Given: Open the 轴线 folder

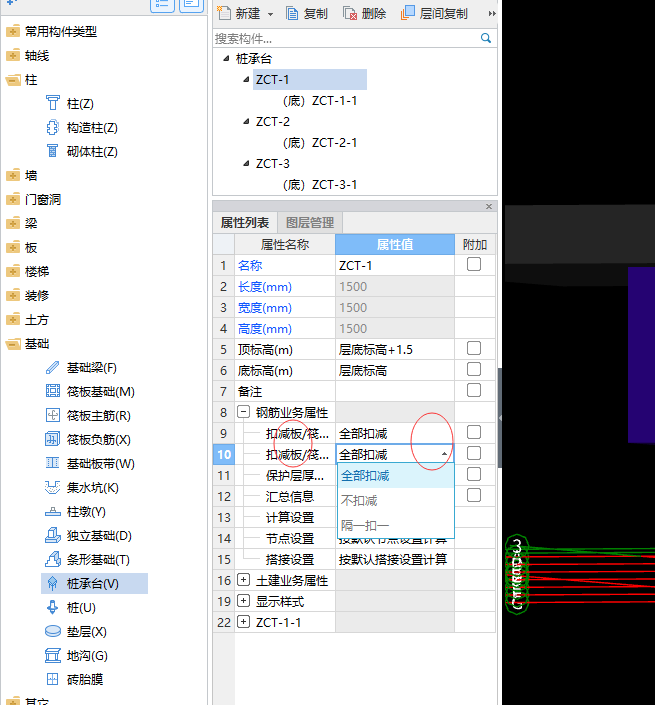Looking at the screenshot, I should (x=13, y=55).
